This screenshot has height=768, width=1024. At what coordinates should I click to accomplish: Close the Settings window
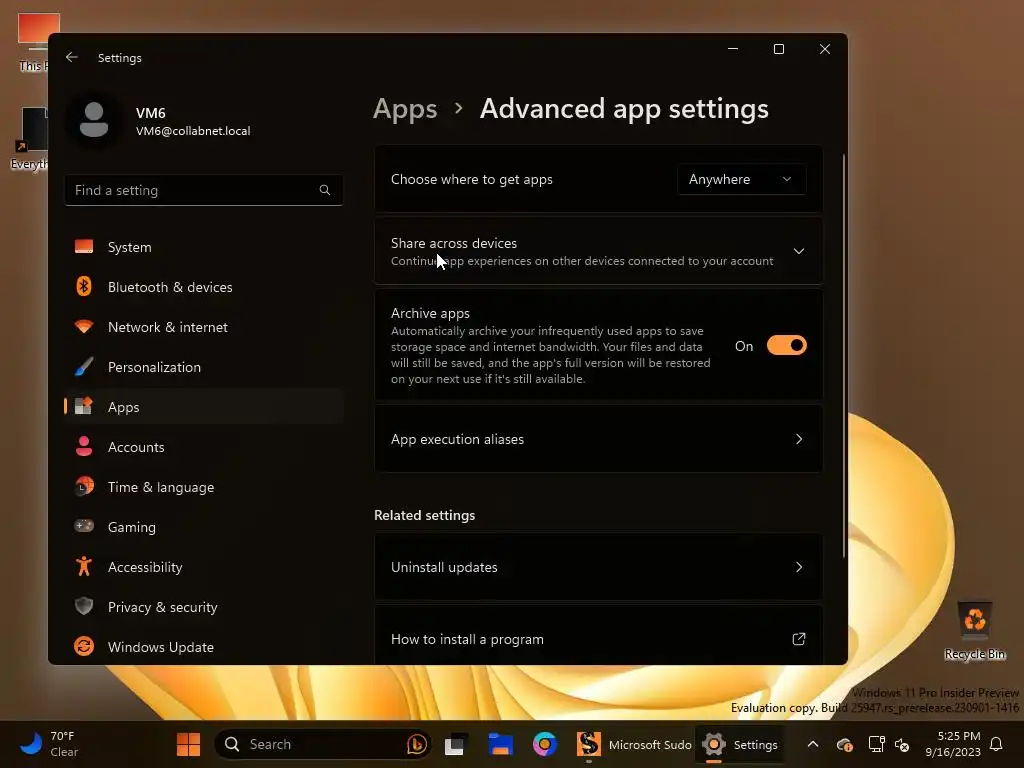point(825,49)
